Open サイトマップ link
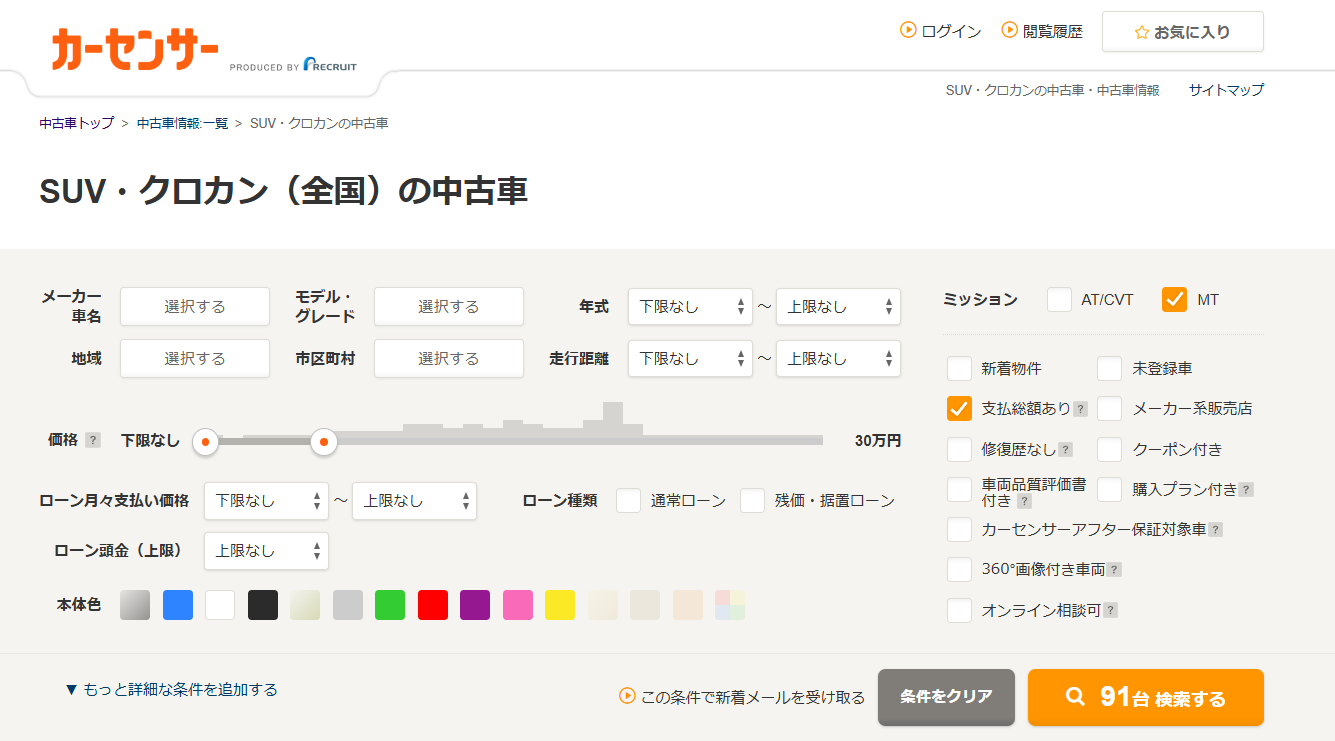This screenshot has width=1335, height=741. [x=1226, y=90]
